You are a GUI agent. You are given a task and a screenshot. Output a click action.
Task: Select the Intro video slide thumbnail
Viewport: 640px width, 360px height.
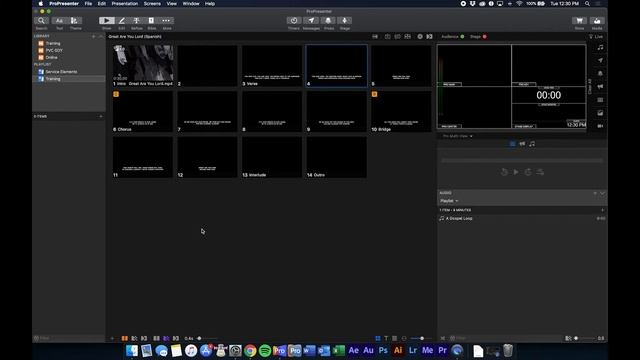pyautogui.click(x=143, y=65)
